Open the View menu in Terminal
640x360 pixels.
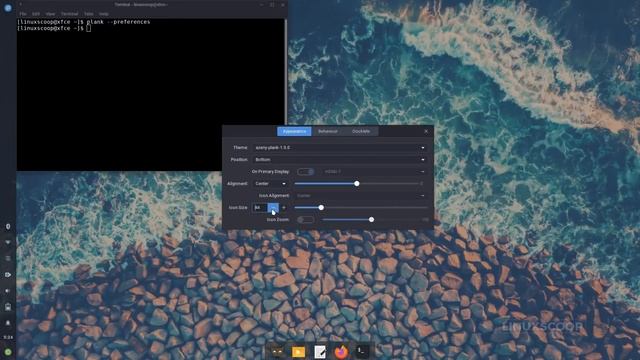50,14
